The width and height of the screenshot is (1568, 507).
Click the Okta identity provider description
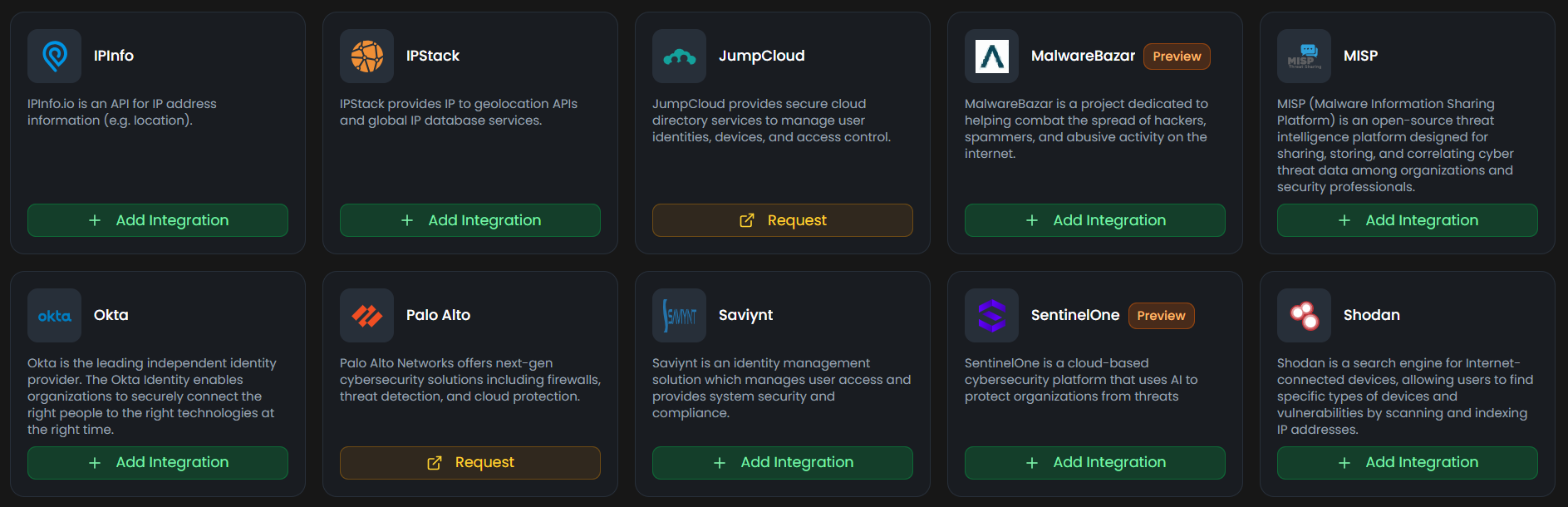(152, 396)
